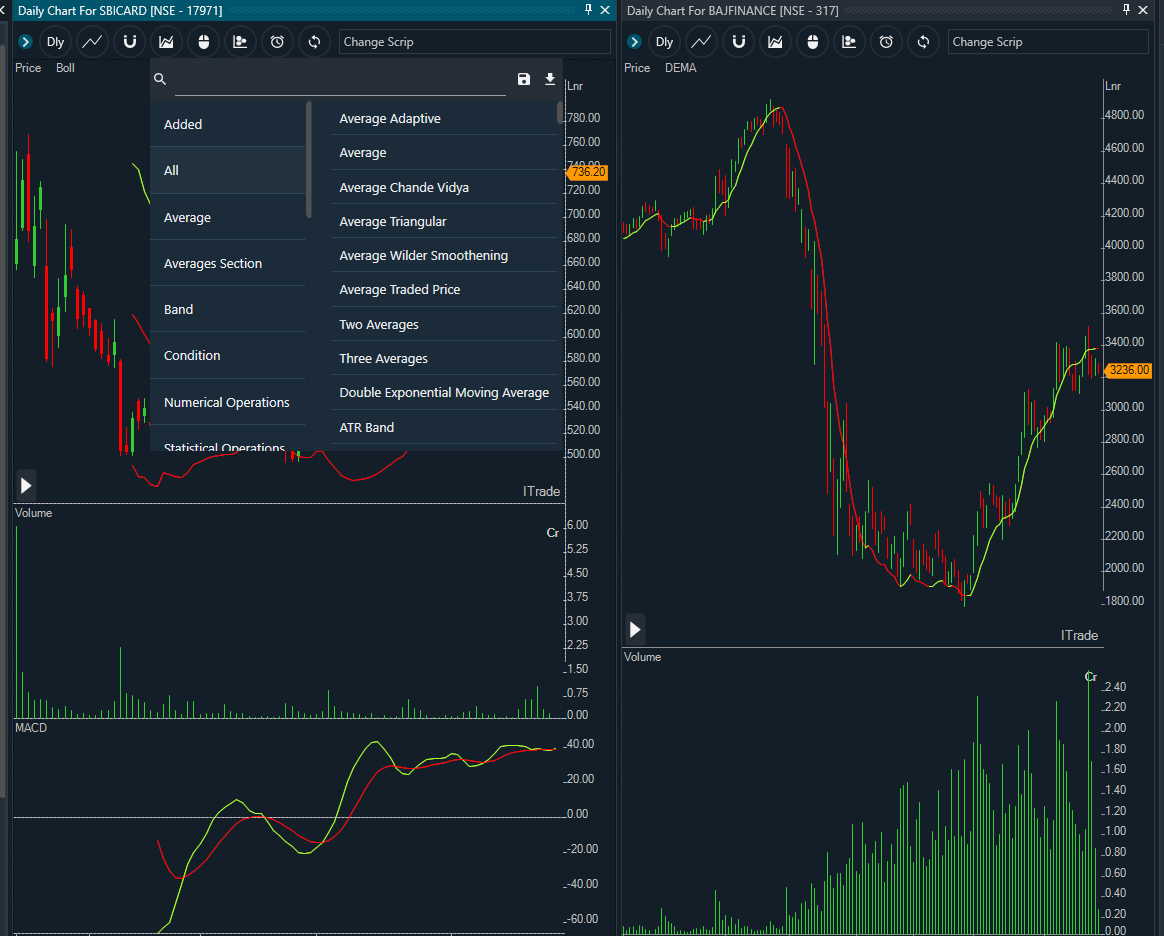Toggle the pin on the BAJFINANCE chart window

point(1127,10)
